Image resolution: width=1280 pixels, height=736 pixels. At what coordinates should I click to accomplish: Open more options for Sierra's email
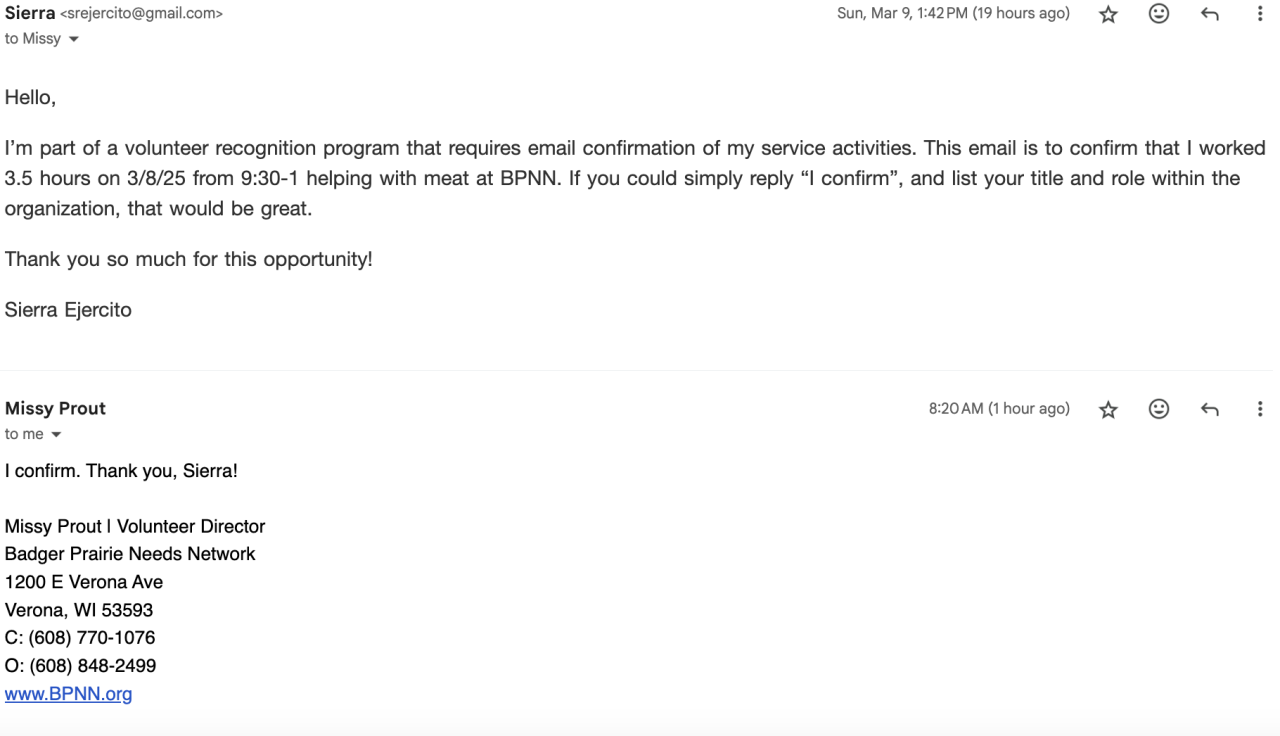pyautogui.click(x=1260, y=14)
